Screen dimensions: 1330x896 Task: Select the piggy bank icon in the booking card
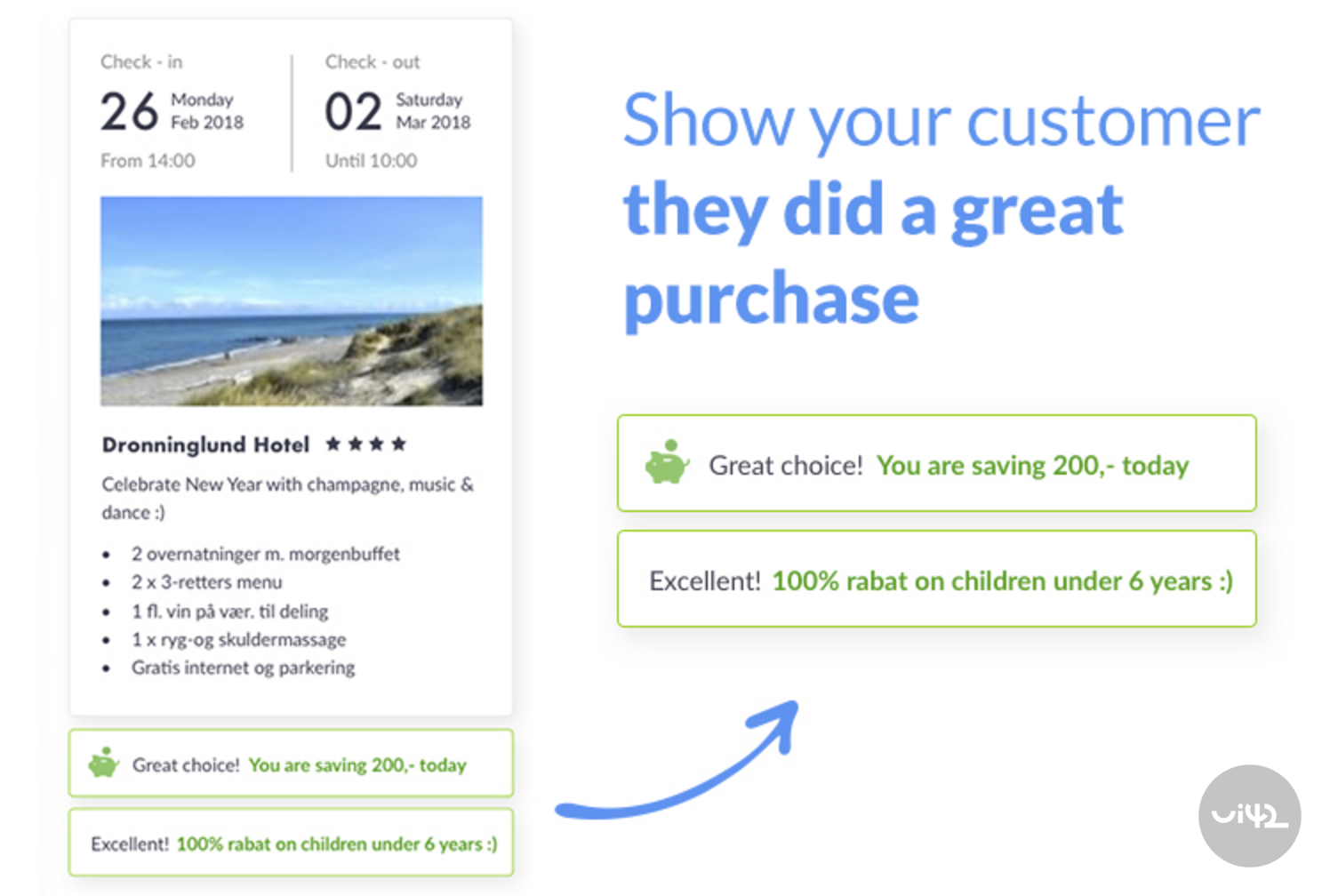103,762
